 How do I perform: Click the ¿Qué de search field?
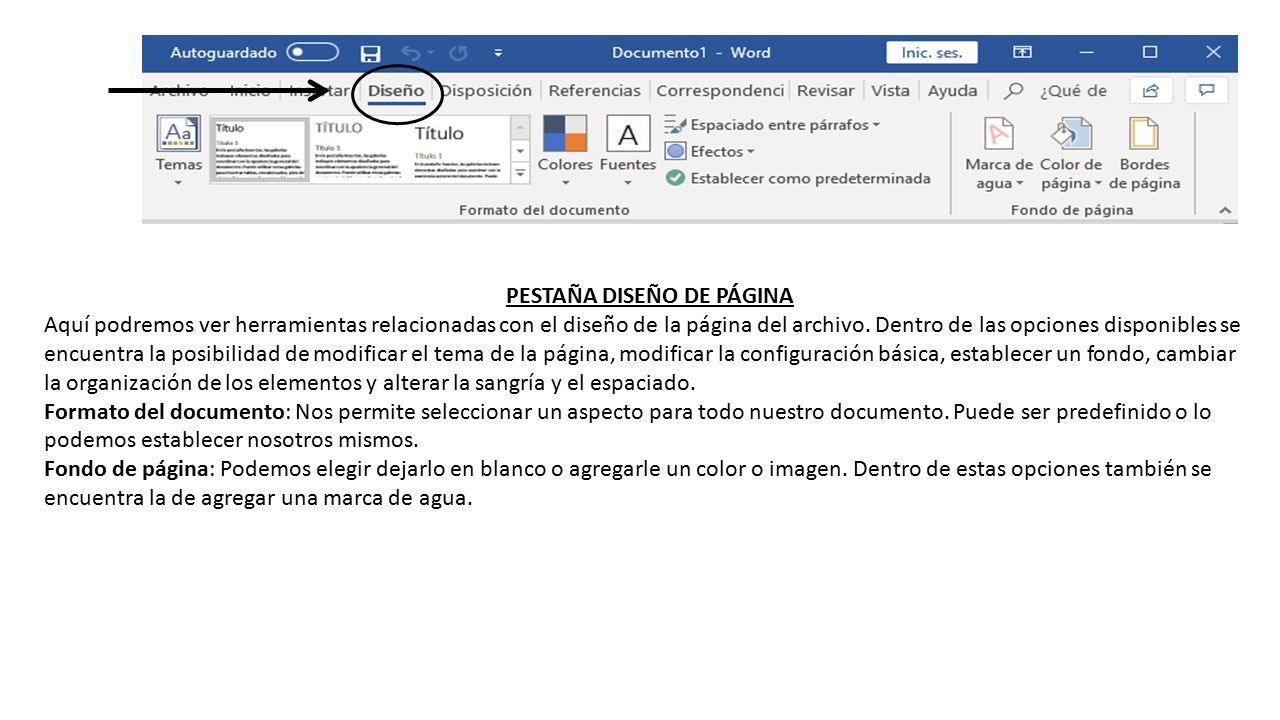pyautogui.click(x=1073, y=91)
